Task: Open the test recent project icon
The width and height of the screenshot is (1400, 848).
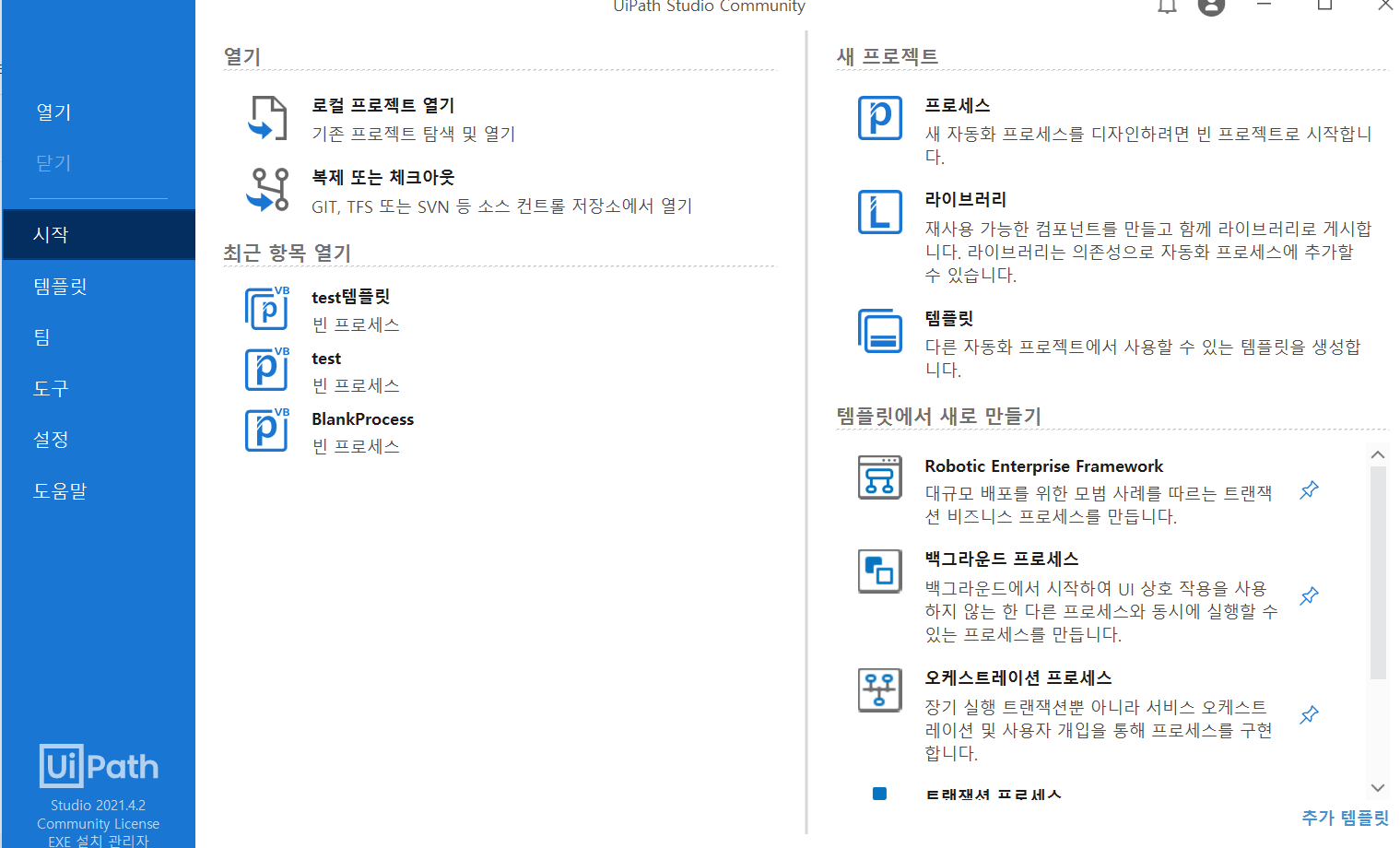Action: pos(267,369)
